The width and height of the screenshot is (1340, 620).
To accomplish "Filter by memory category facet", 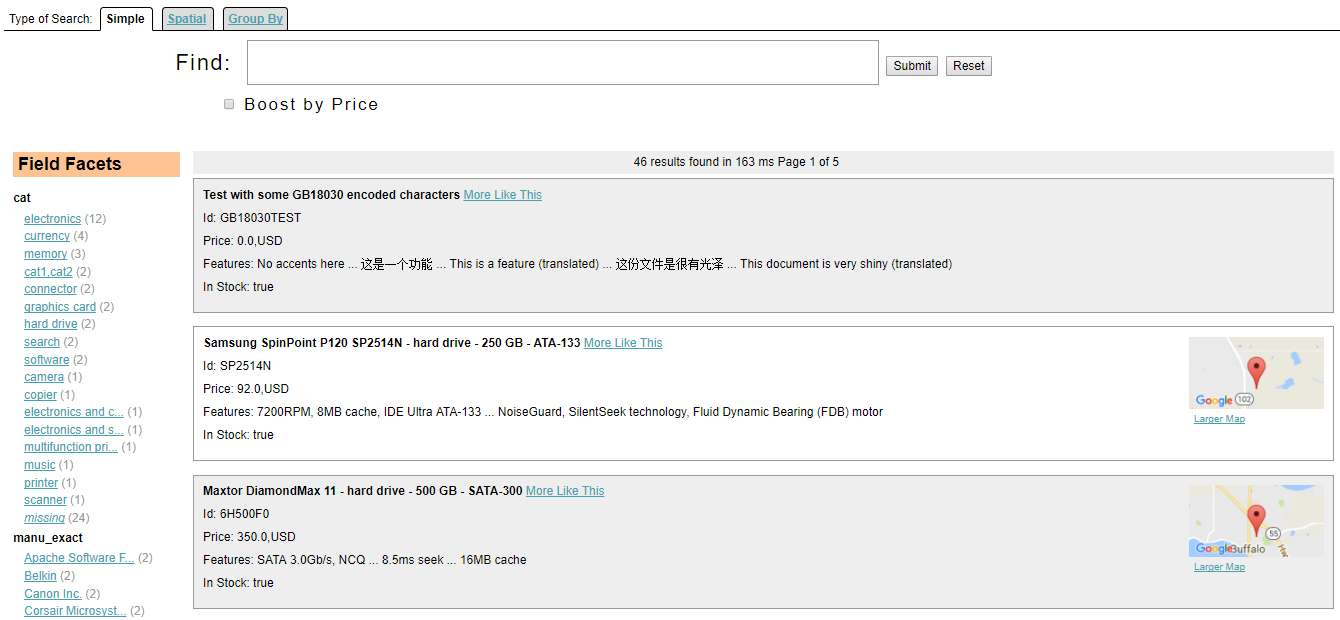I will (46, 254).
